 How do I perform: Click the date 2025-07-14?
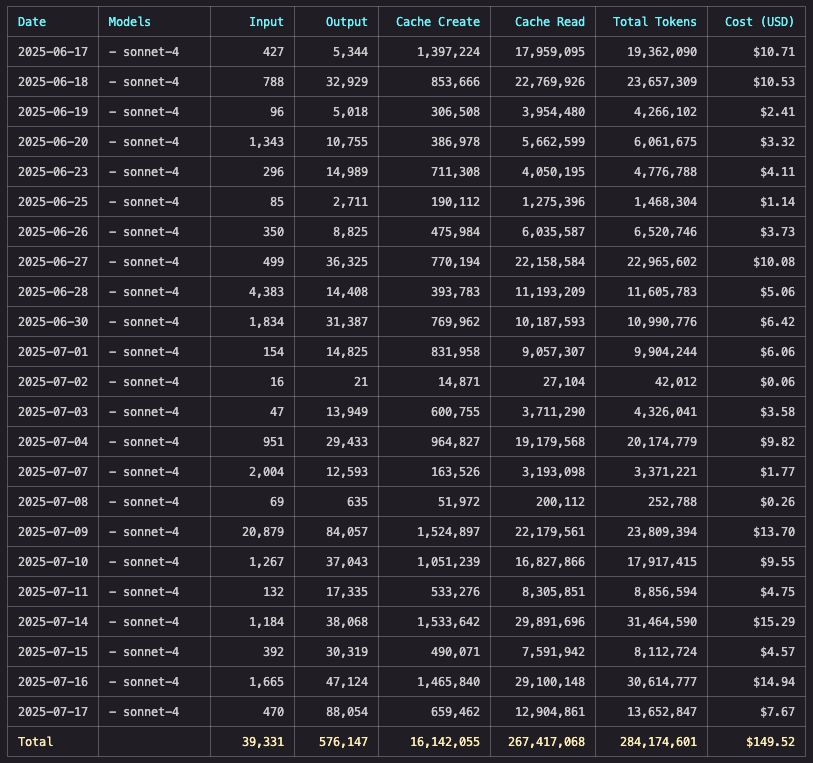coord(53,623)
